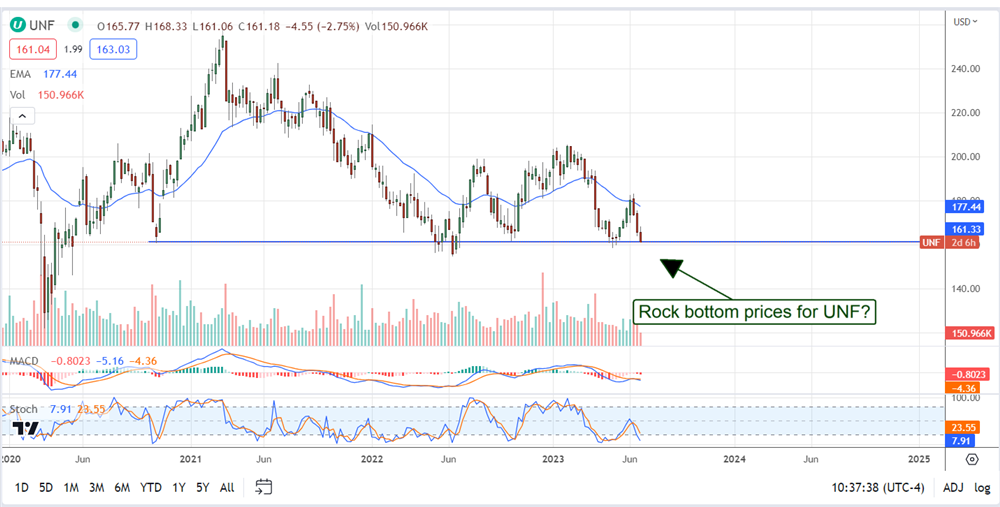Click the 150.966K volume scale label
Image resolution: width=1000 pixels, height=507 pixels.
click(x=972, y=334)
